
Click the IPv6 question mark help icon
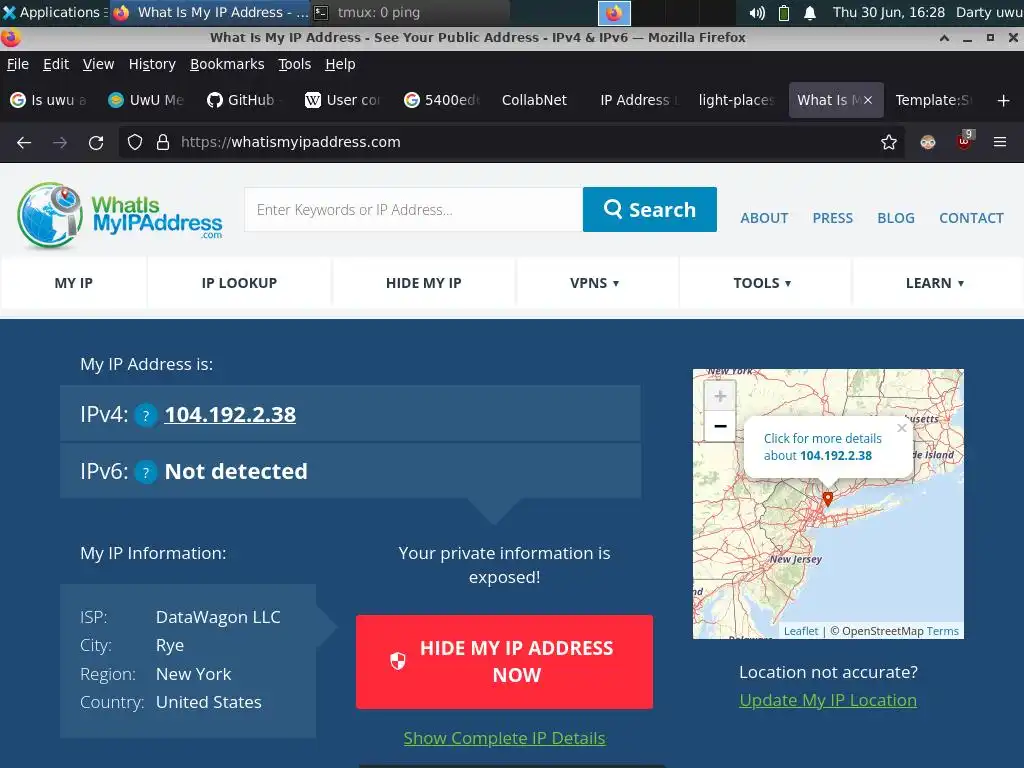click(146, 472)
